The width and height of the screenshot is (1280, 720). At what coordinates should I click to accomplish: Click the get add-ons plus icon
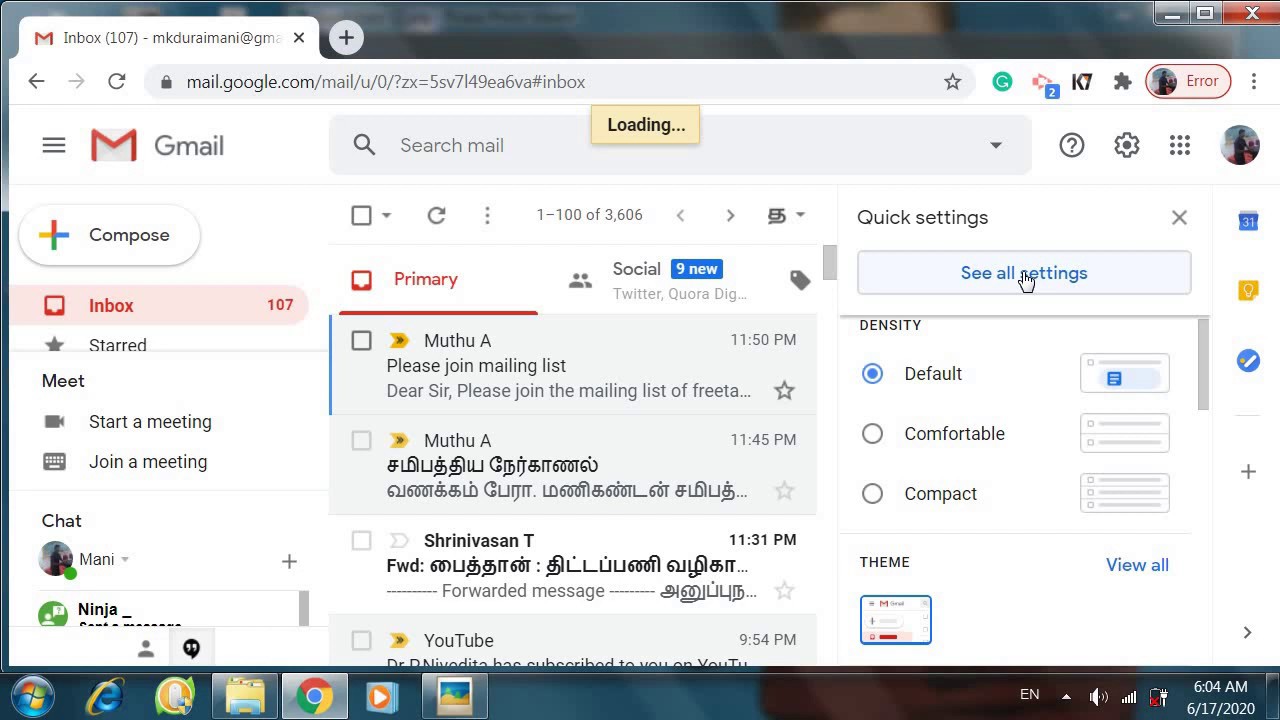[1248, 471]
